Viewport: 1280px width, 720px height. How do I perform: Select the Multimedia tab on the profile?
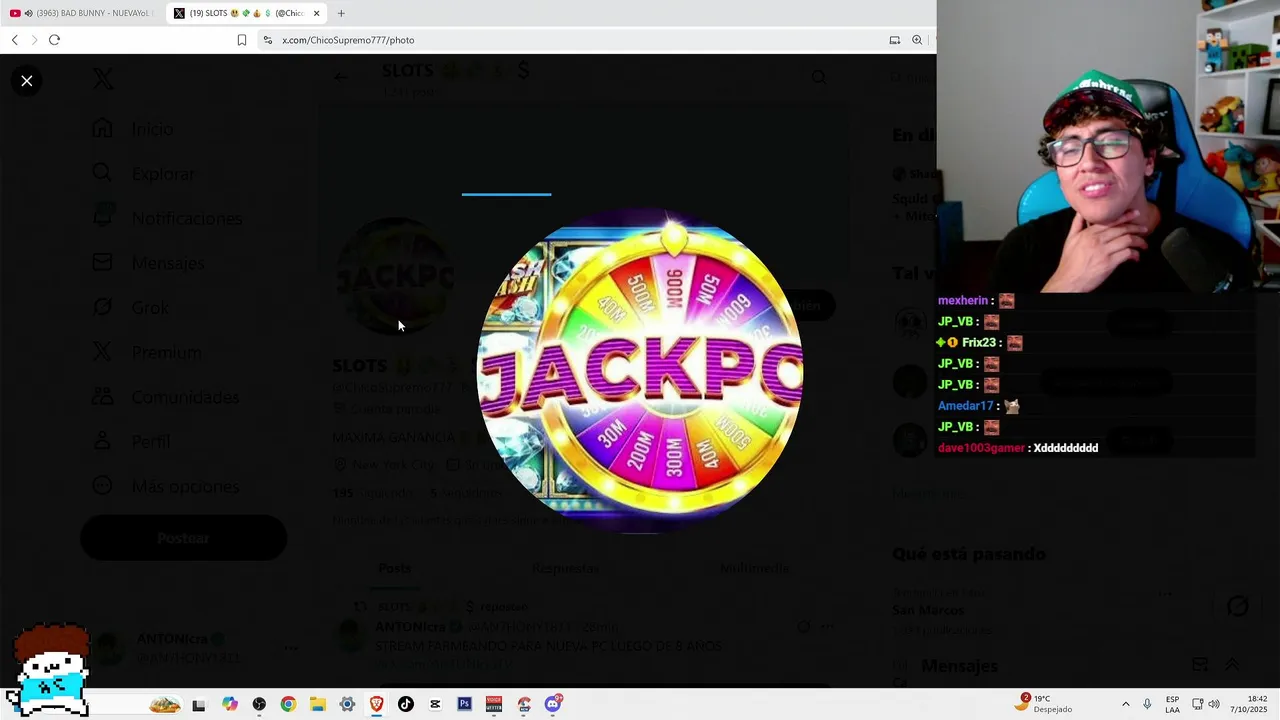coord(754,568)
